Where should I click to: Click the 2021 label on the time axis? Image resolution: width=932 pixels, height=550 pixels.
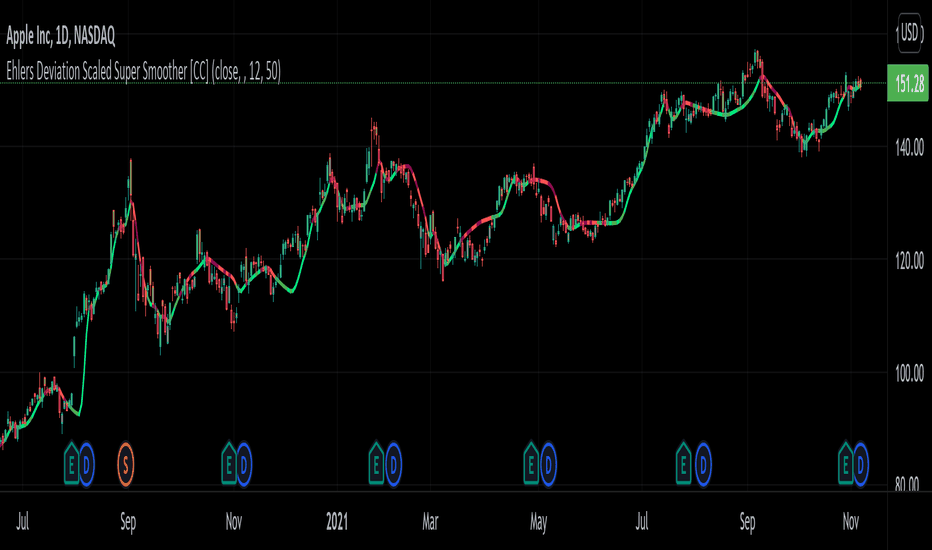pos(337,522)
